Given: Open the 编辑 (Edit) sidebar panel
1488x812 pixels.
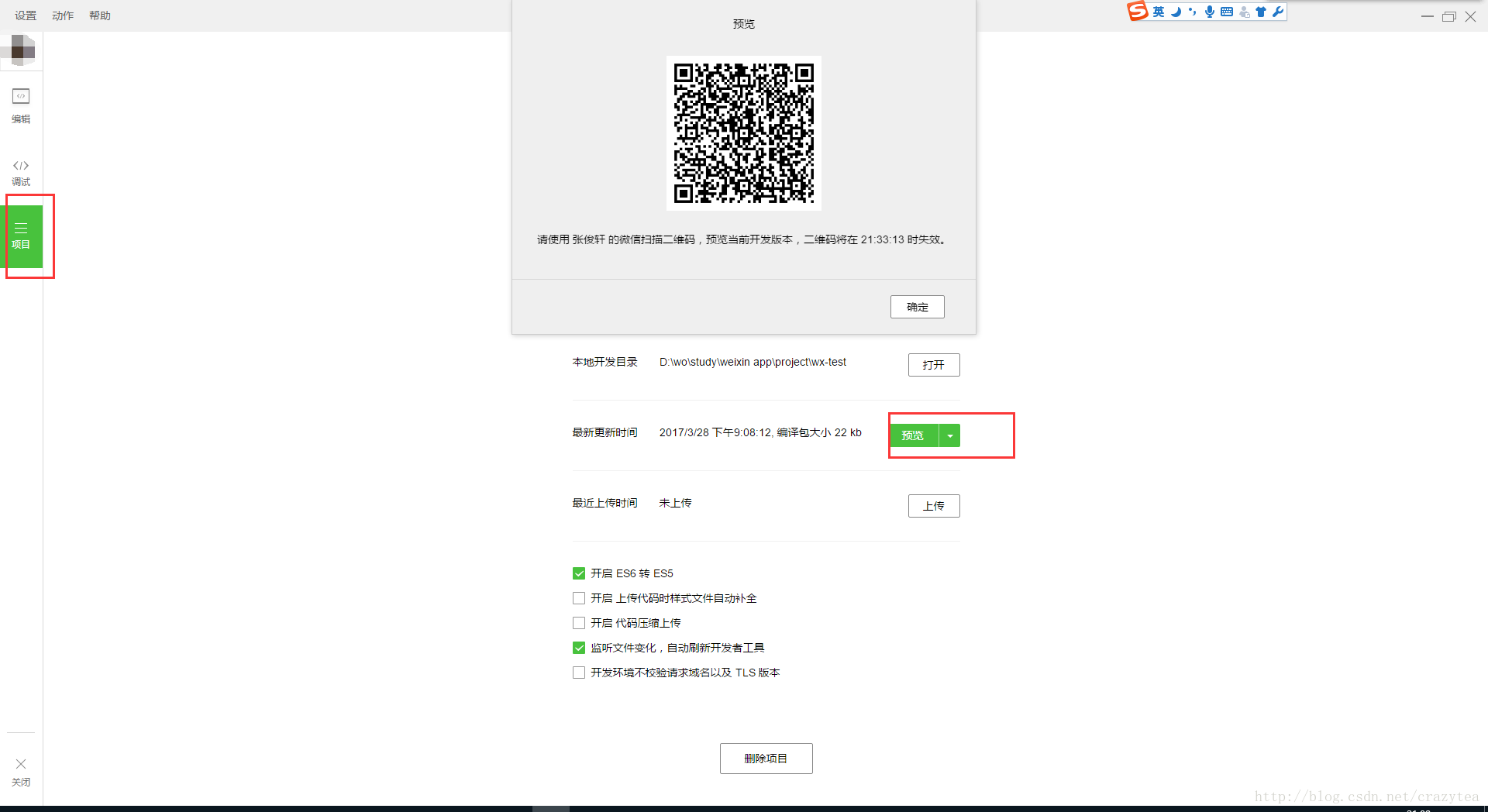Looking at the screenshot, I should (x=21, y=106).
